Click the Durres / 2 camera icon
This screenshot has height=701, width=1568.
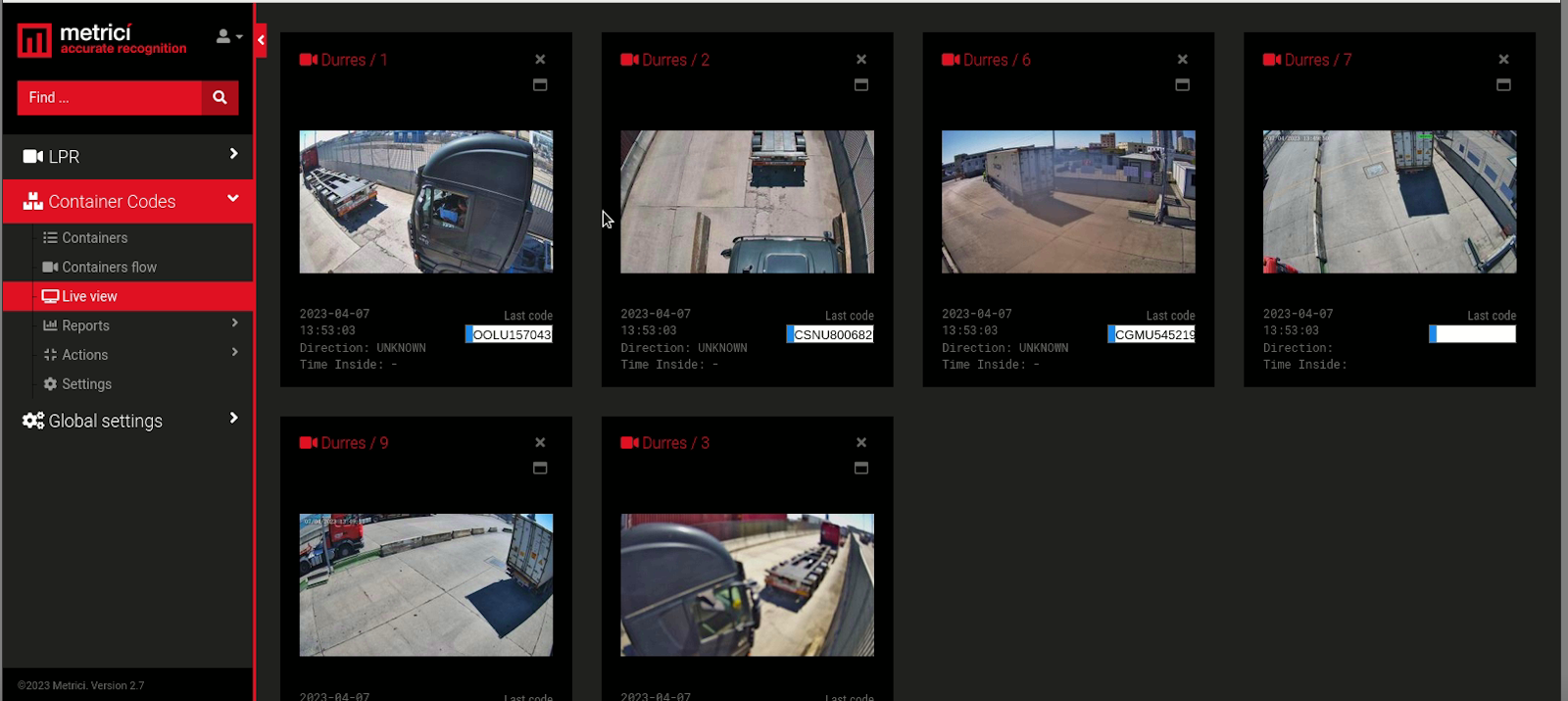629,60
